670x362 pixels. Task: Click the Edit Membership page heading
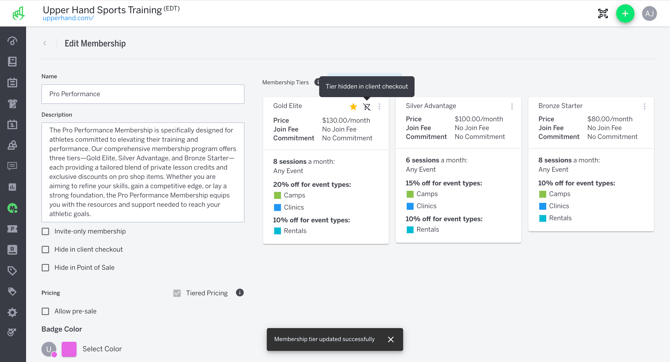(95, 43)
